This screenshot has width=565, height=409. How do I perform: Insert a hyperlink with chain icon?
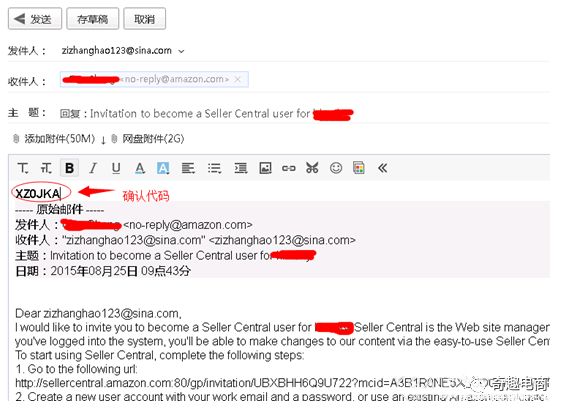pos(289,168)
